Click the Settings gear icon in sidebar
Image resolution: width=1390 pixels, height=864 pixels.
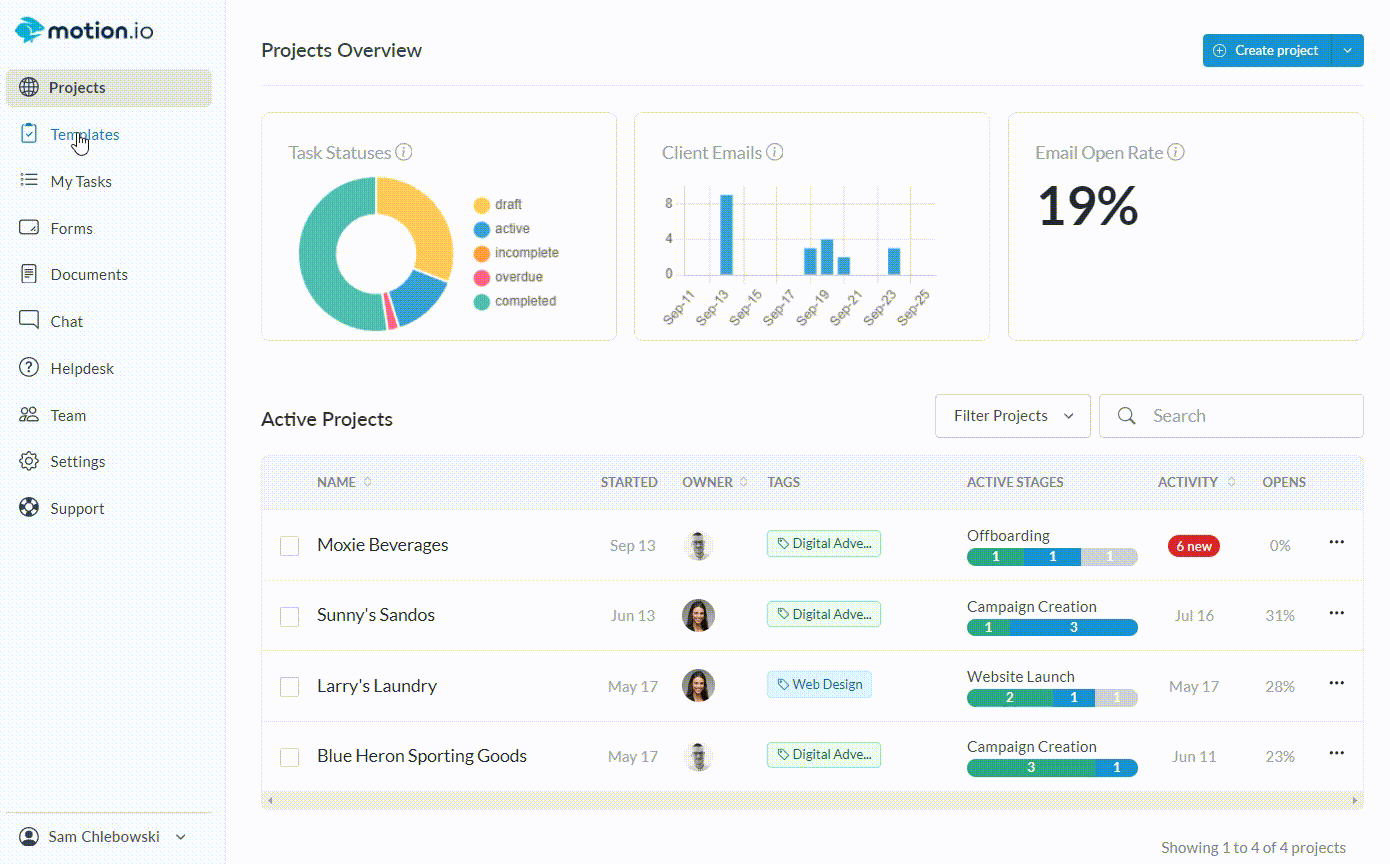[29, 462]
